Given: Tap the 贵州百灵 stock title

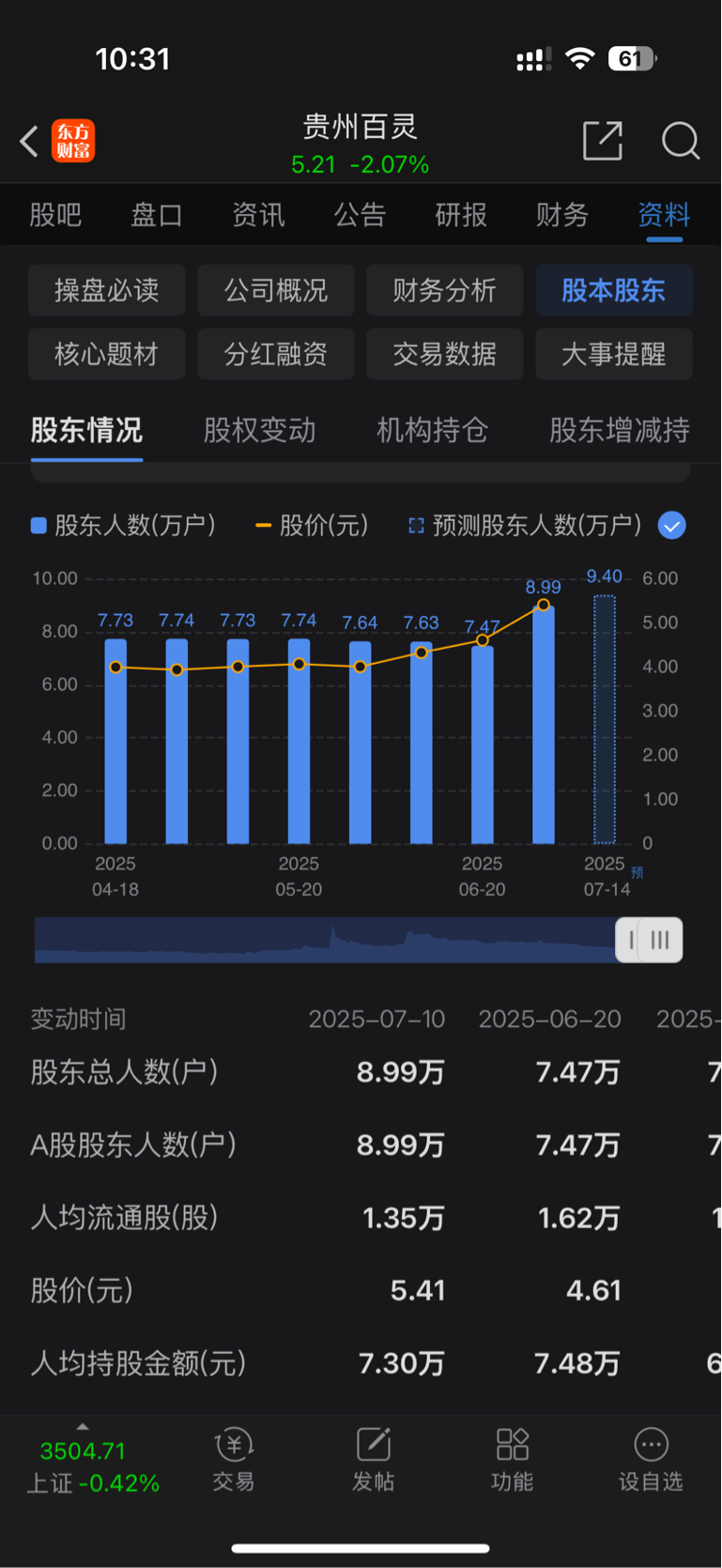Looking at the screenshot, I should click(361, 126).
